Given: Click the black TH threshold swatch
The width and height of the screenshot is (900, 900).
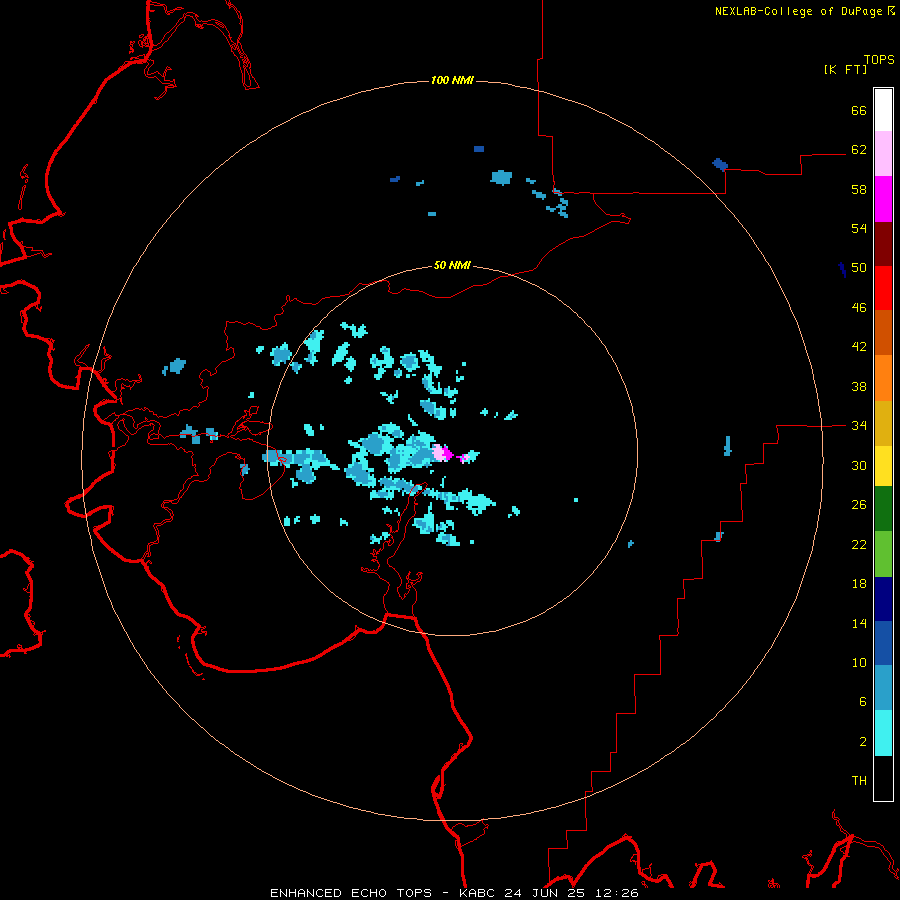Looking at the screenshot, I should (x=883, y=778).
